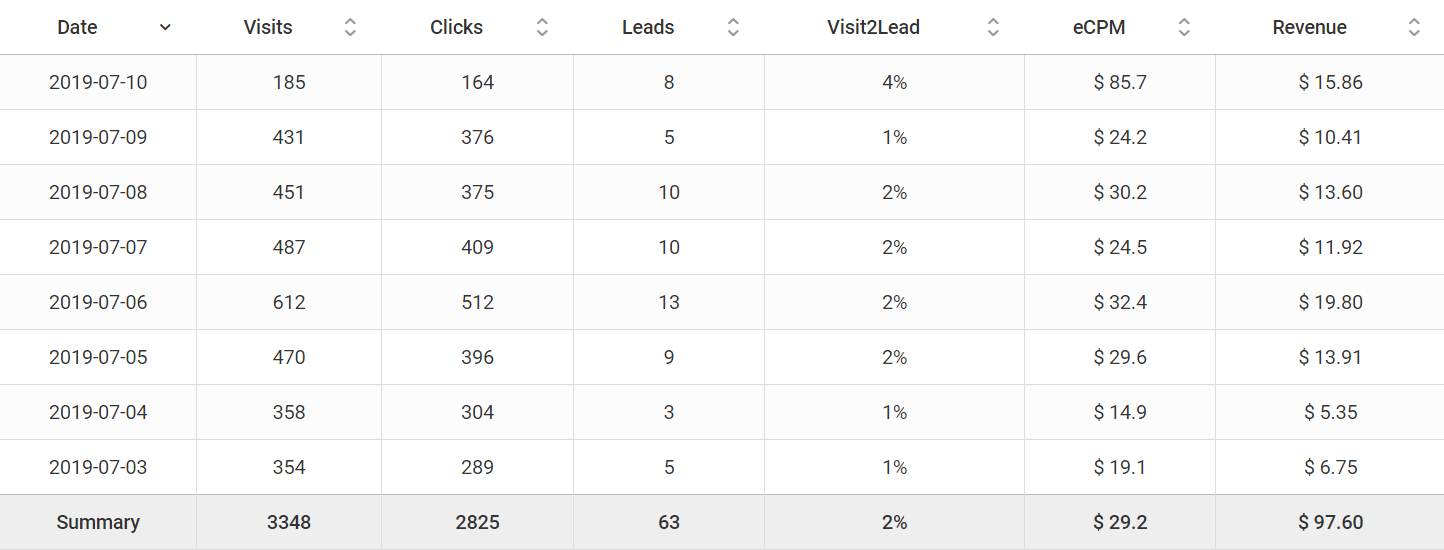
Task: Select the 2019-07-06 row date
Action: 98,302
